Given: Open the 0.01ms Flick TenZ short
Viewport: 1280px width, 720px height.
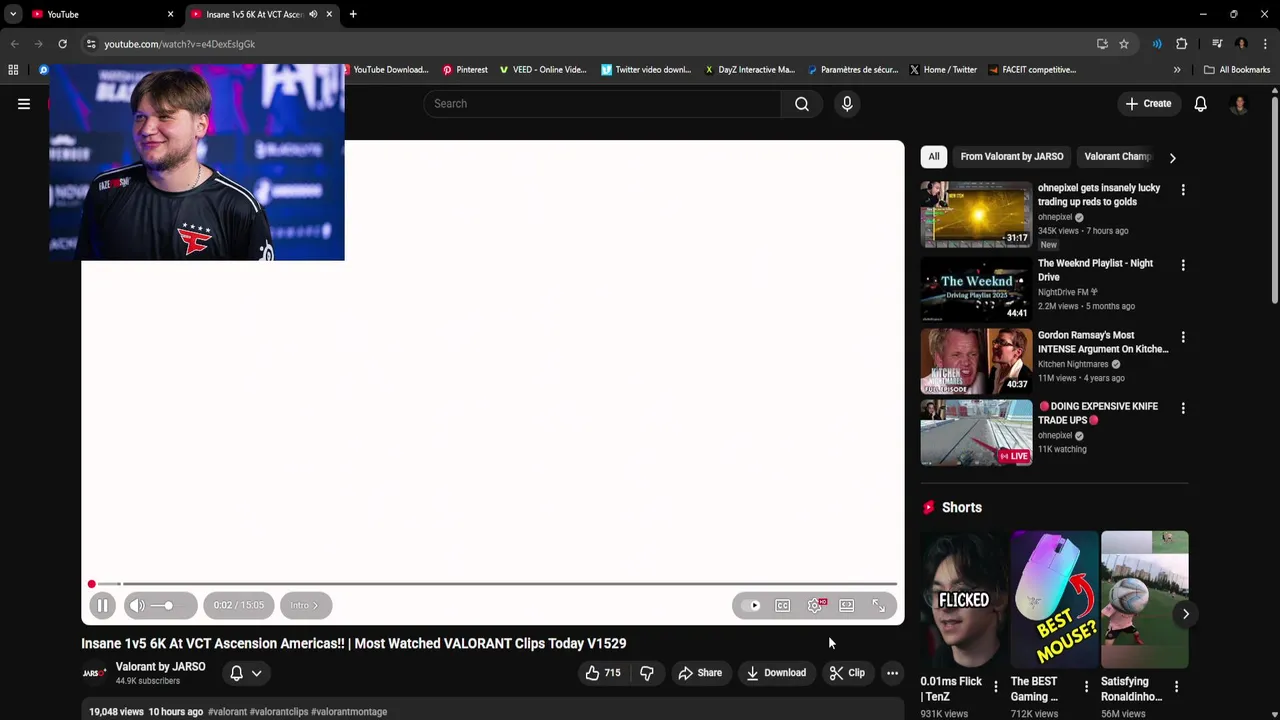Looking at the screenshot, I should click(964, 599).
